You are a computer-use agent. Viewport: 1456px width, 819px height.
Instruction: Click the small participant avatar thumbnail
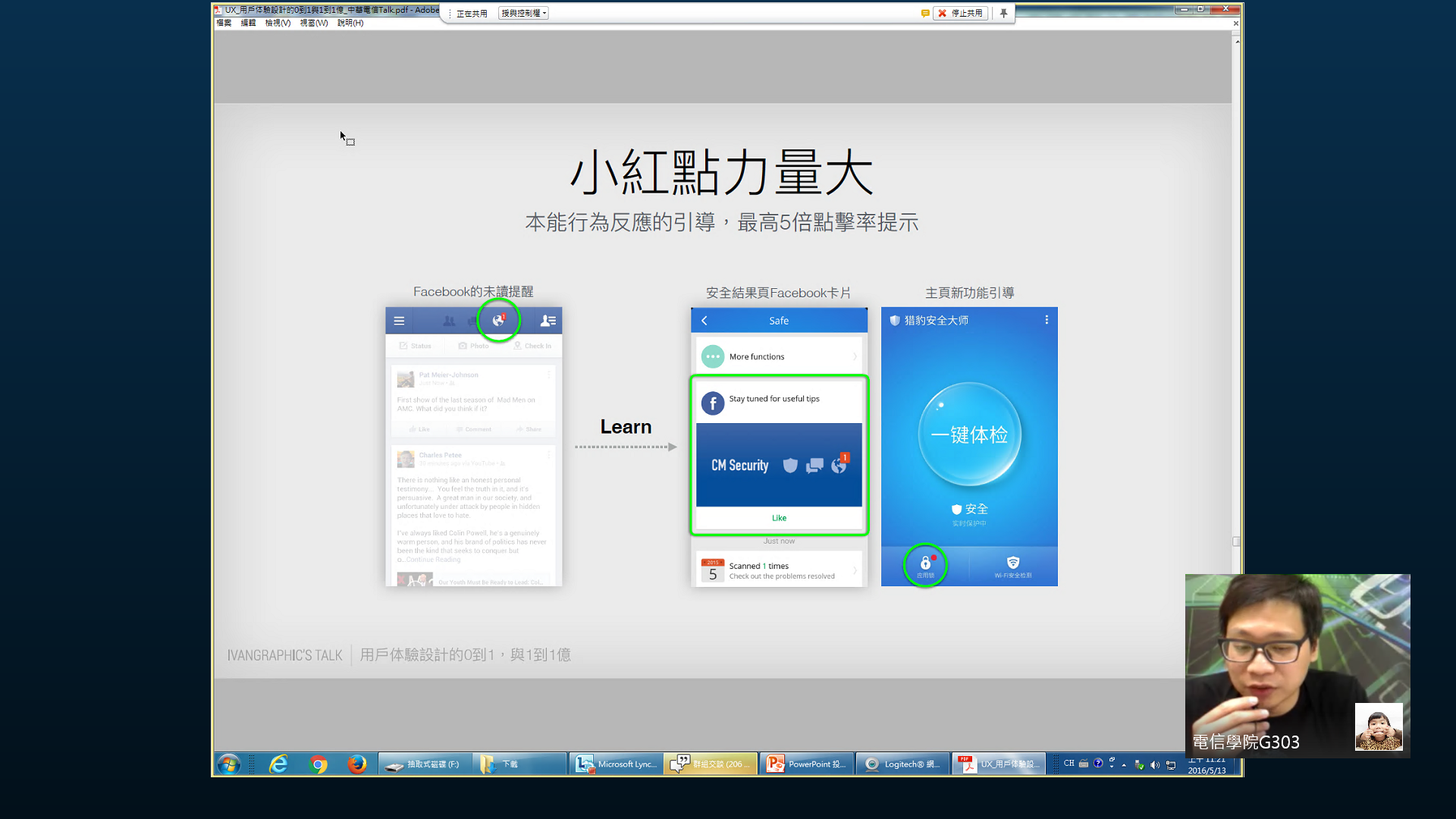pos(1378,726)
